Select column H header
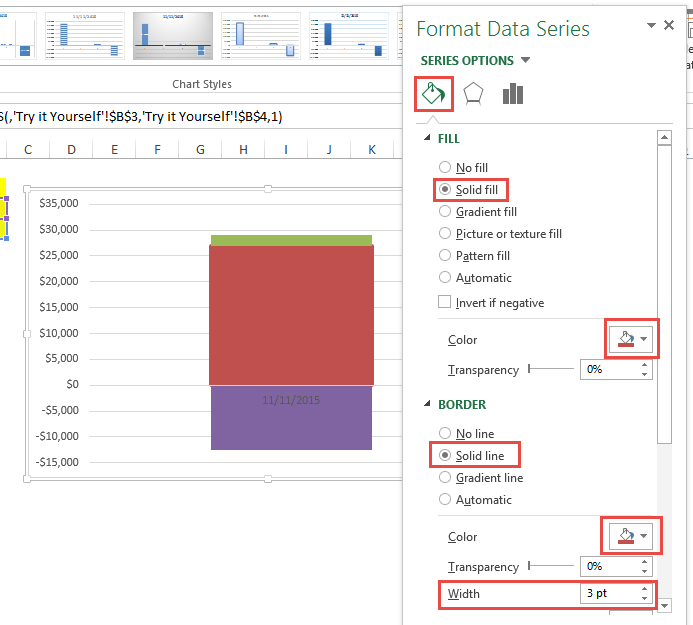Viewport: 693px width, 625px height. coord(243,149)
